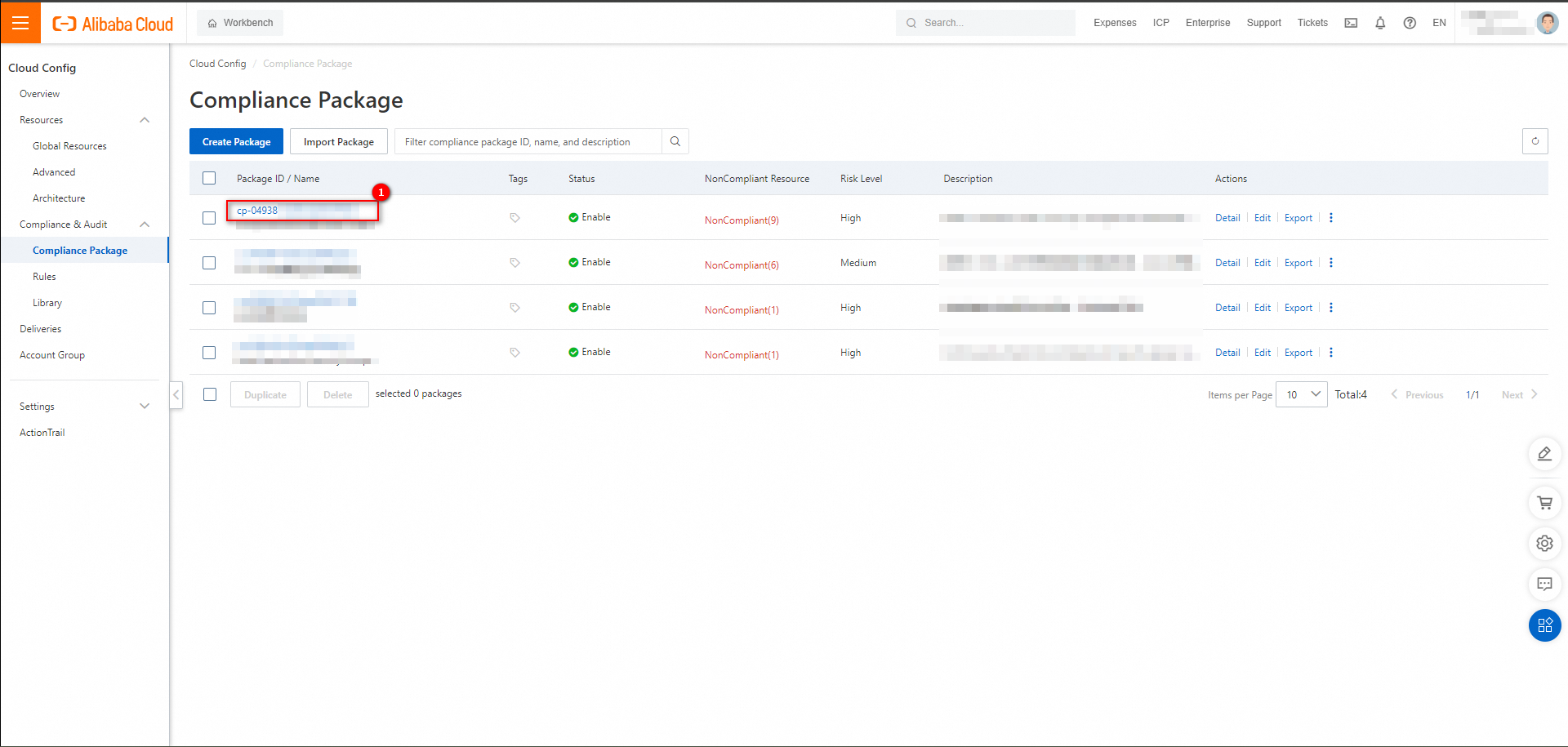Screen dimensions: 1568x747
Task: Click the Duplicate button
Action: tap(265, 394)
